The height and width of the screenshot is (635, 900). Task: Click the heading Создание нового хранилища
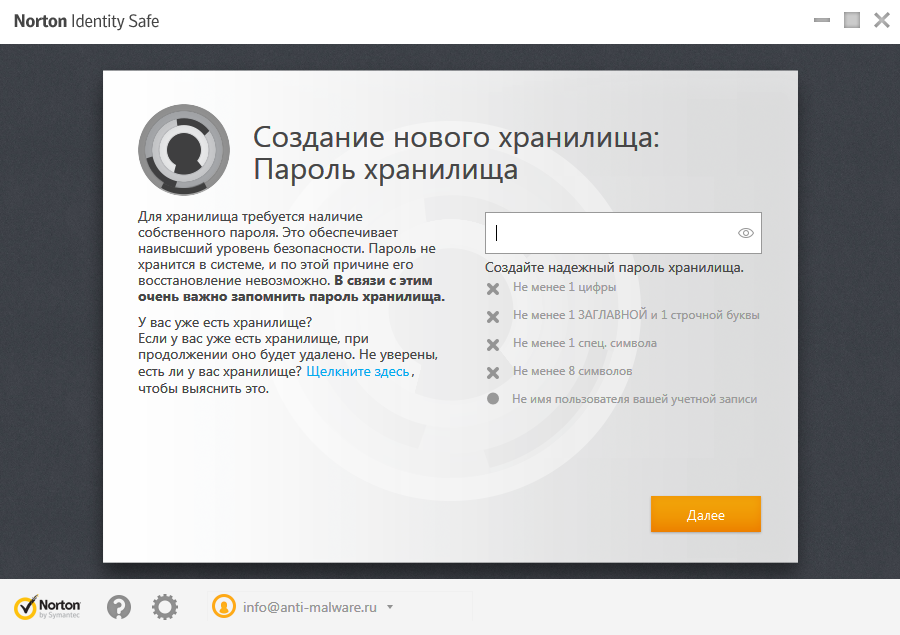(x=456, y=137)
